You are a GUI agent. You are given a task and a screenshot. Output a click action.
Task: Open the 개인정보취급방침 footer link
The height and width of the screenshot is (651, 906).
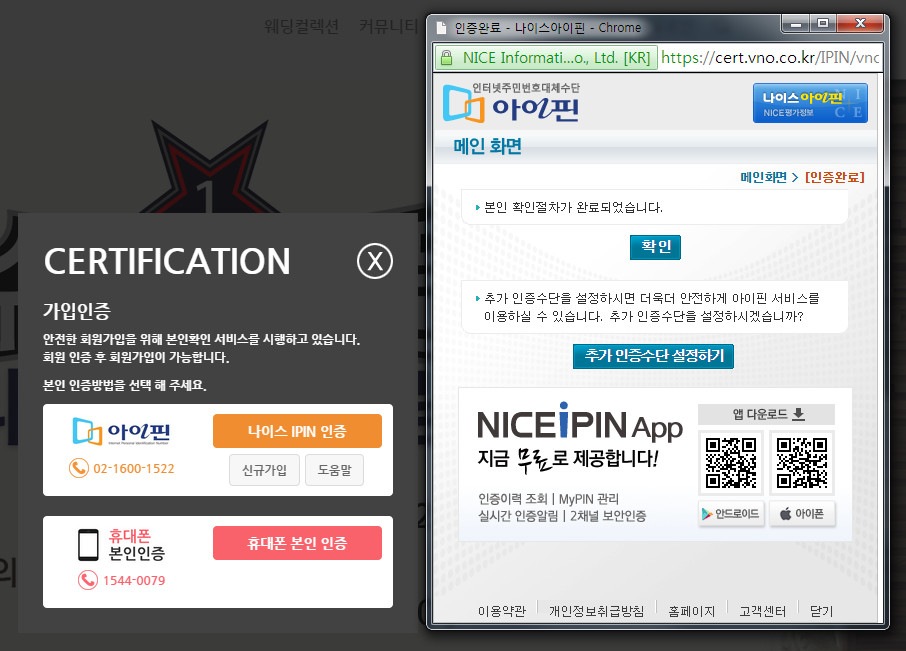[596, 611]
